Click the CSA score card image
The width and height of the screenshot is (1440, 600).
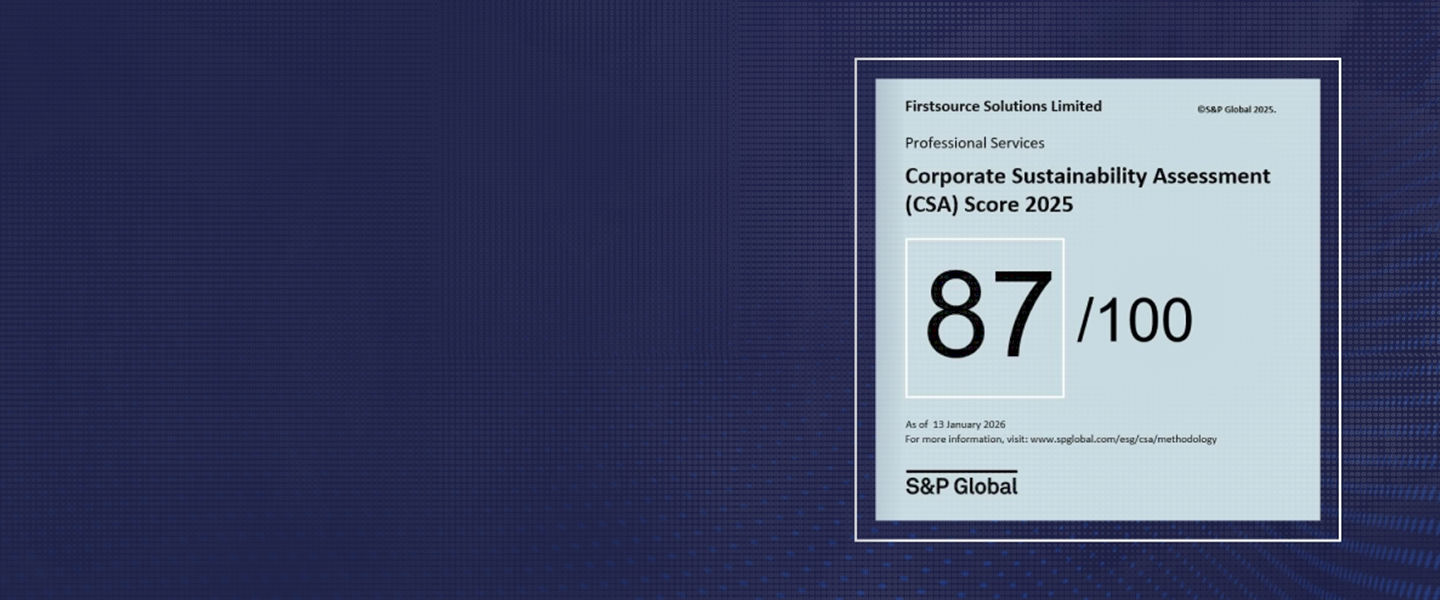[x=1098, y=299]
